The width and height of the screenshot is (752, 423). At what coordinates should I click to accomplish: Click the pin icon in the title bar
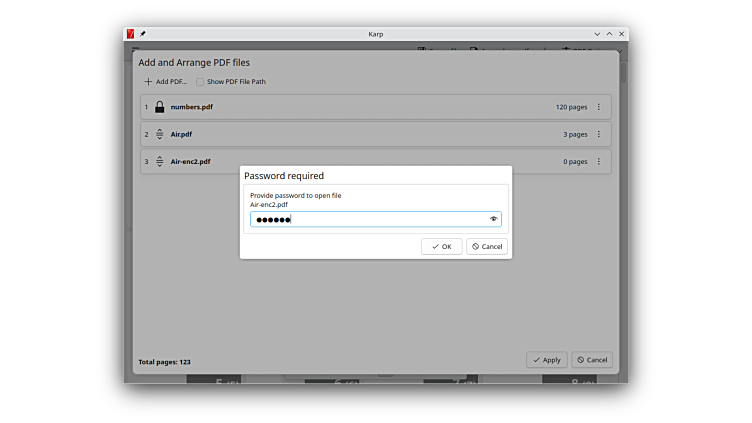(x=143, y=34)
